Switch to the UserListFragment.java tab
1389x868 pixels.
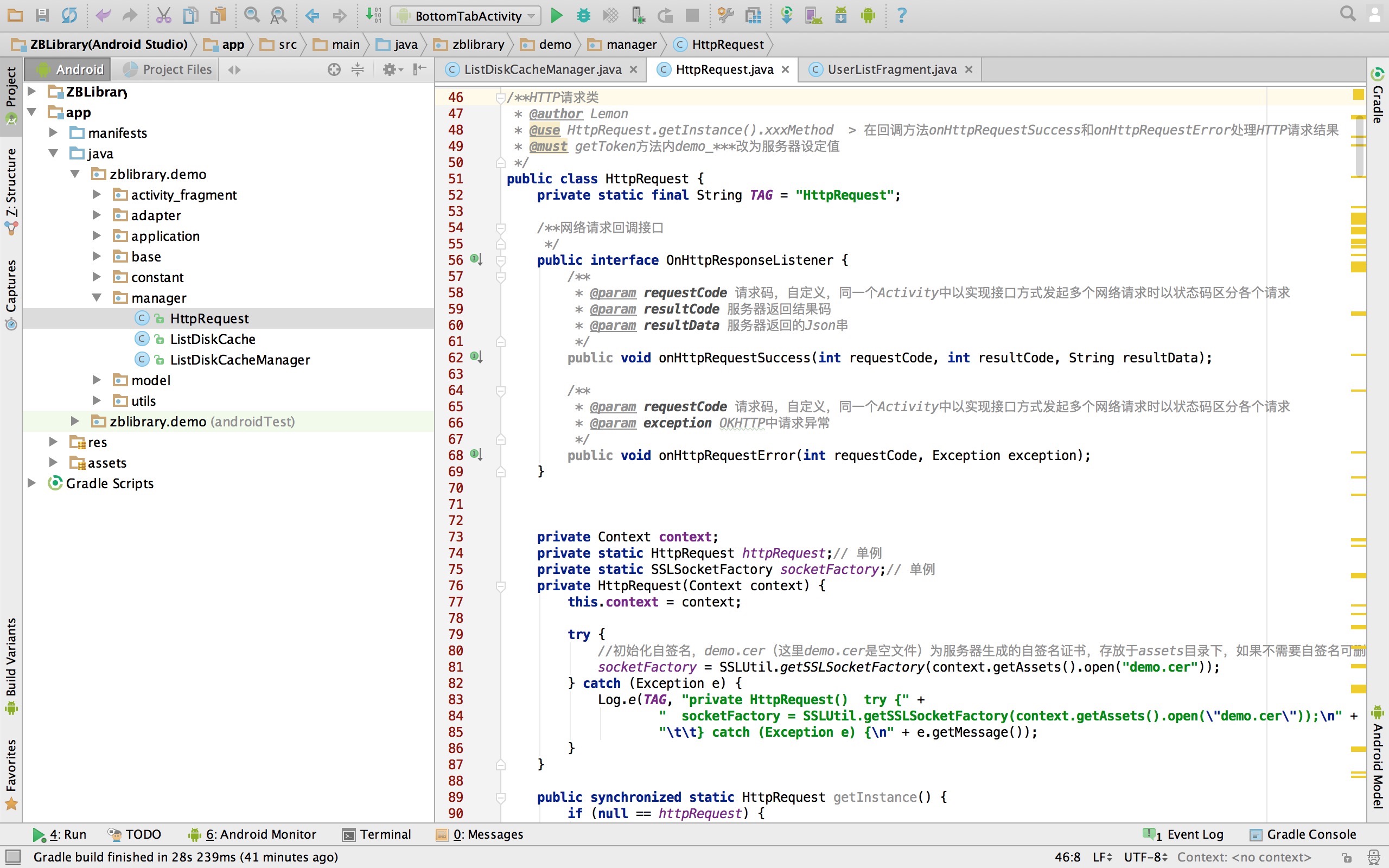click(891, 69)
